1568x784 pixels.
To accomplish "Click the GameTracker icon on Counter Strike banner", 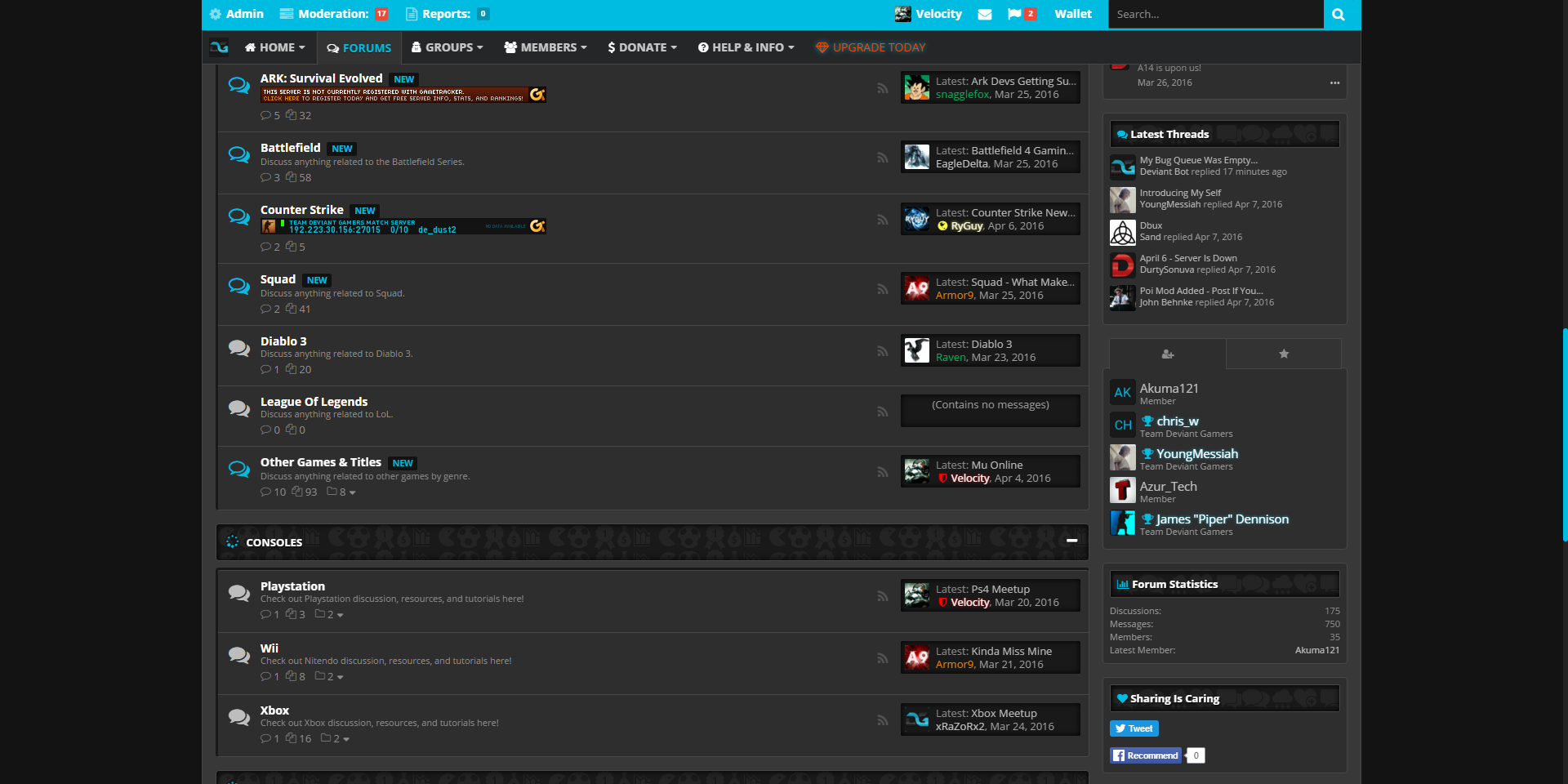I will click(x=537, y=226).
